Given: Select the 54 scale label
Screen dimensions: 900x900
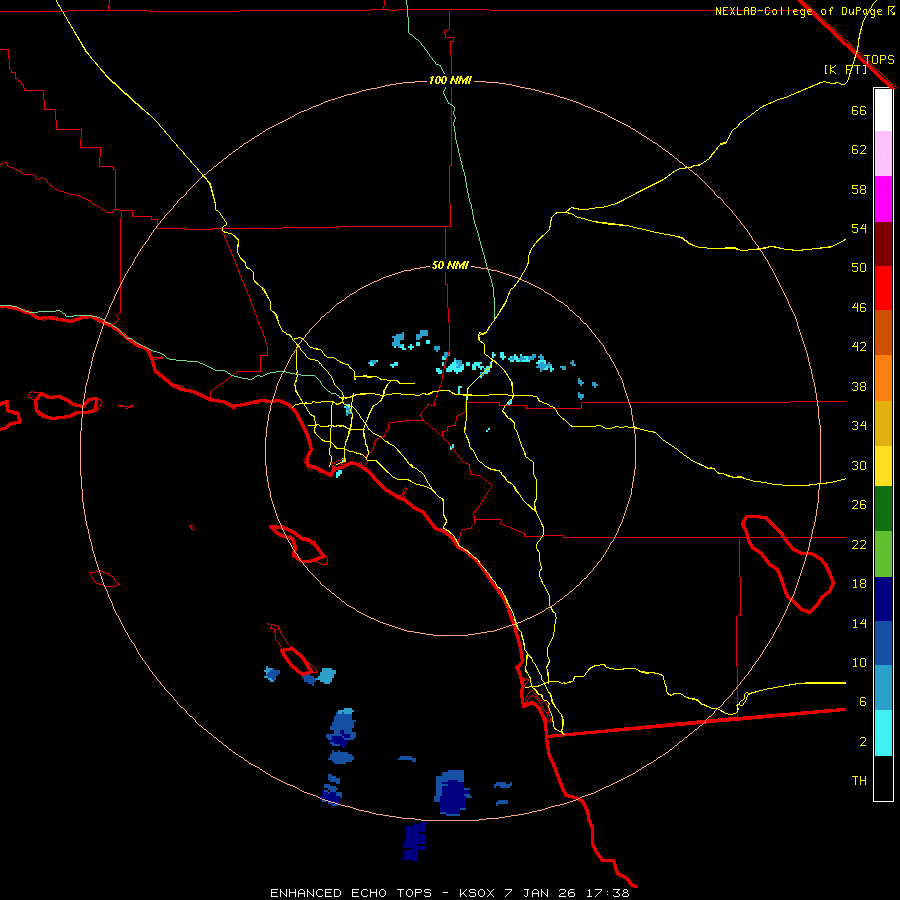Looking at the screenshot, I should pos(859,228).
